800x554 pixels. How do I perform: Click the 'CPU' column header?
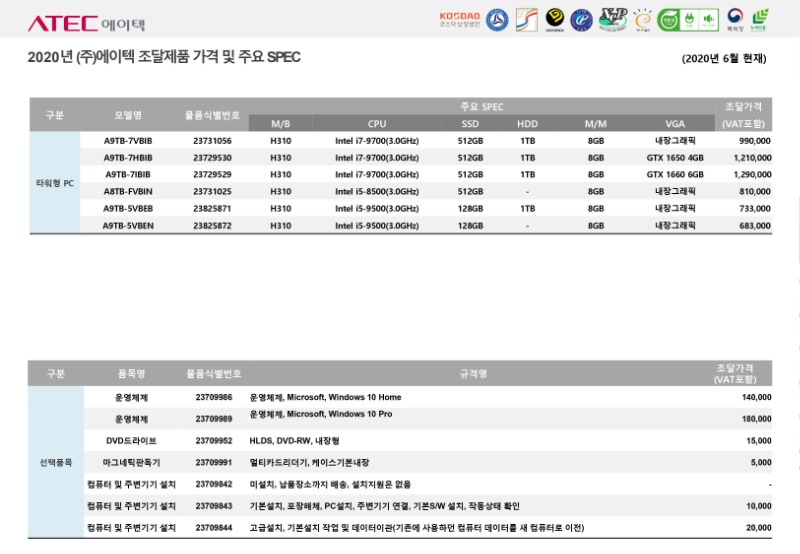[377, 123]
